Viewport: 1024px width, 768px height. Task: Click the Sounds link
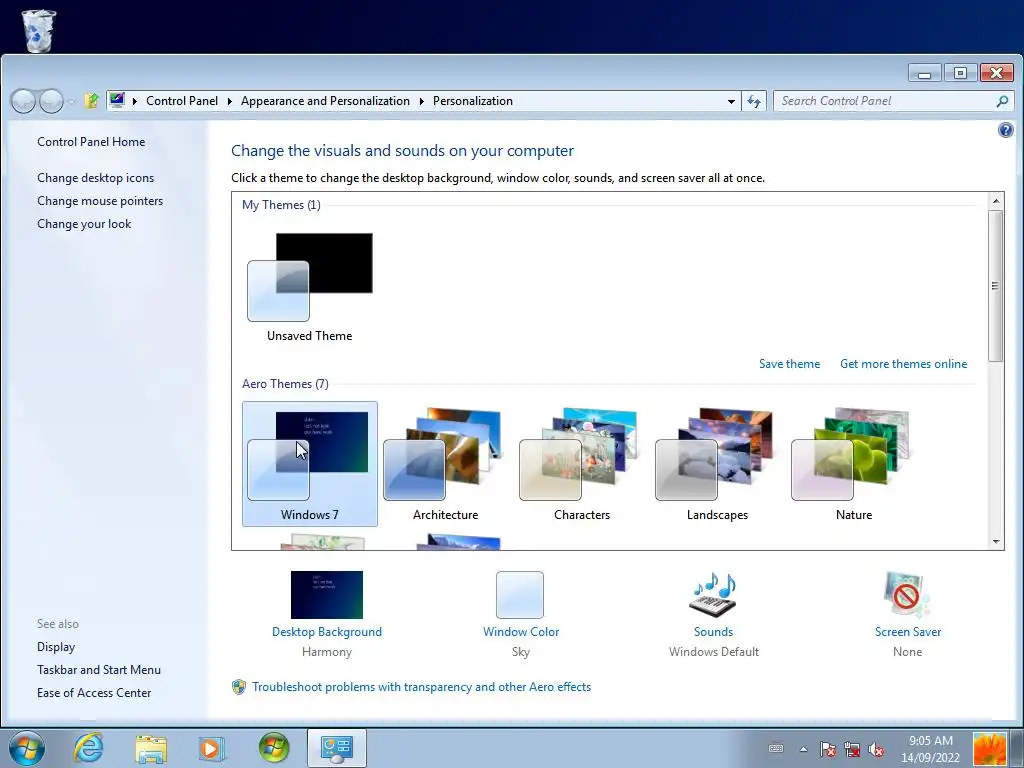(x=713, y=632)
